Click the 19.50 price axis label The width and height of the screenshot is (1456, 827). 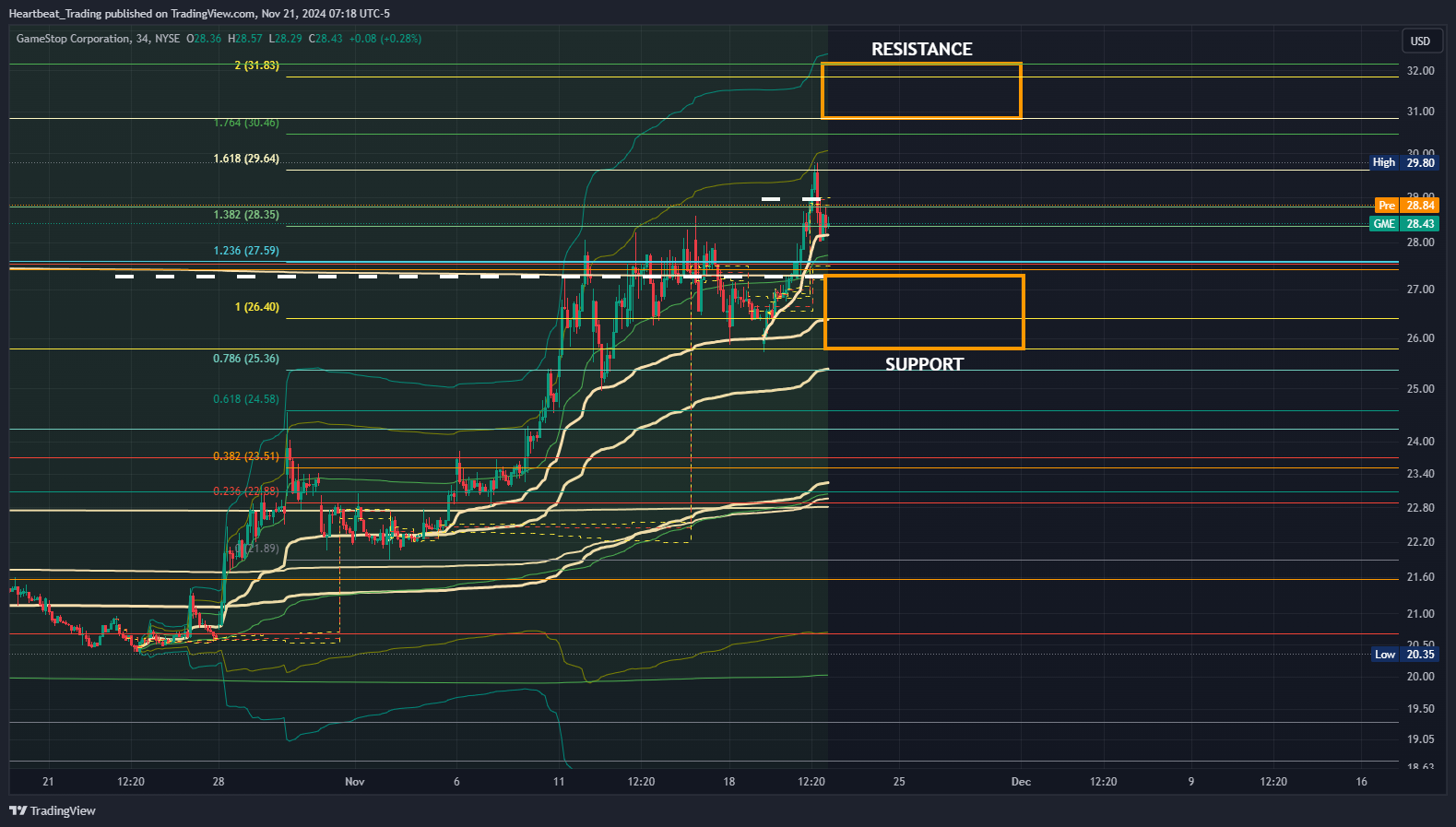click(1420, 709)
